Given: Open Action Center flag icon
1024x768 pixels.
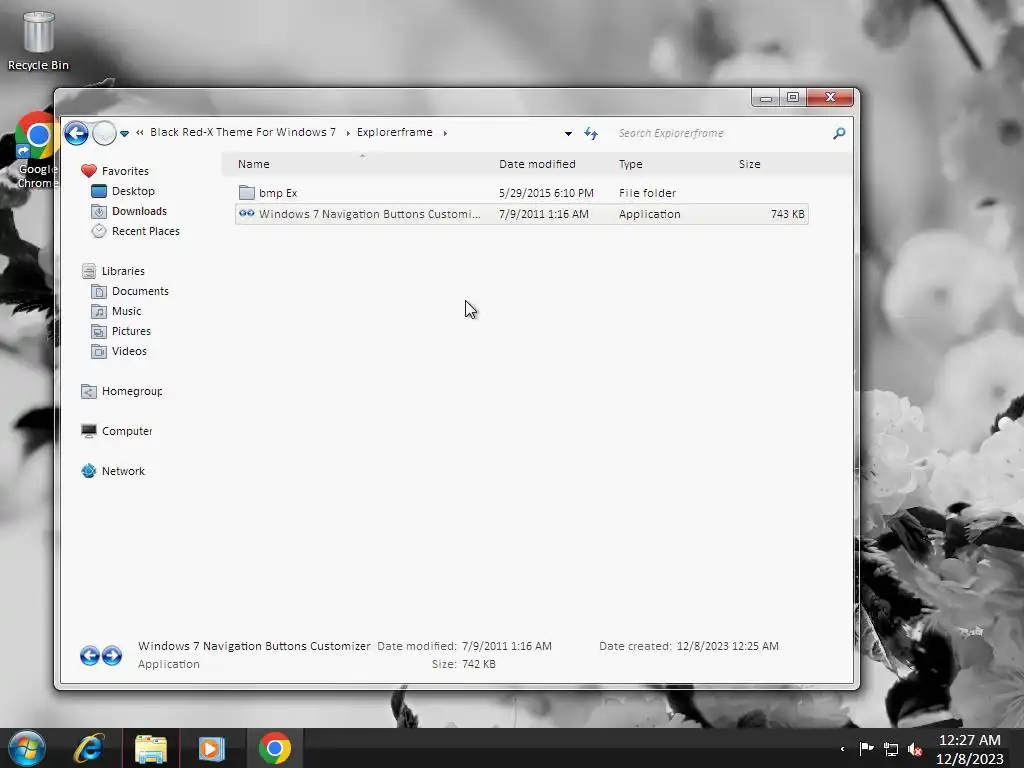Looking at the screenshot, I should point(866,748).
